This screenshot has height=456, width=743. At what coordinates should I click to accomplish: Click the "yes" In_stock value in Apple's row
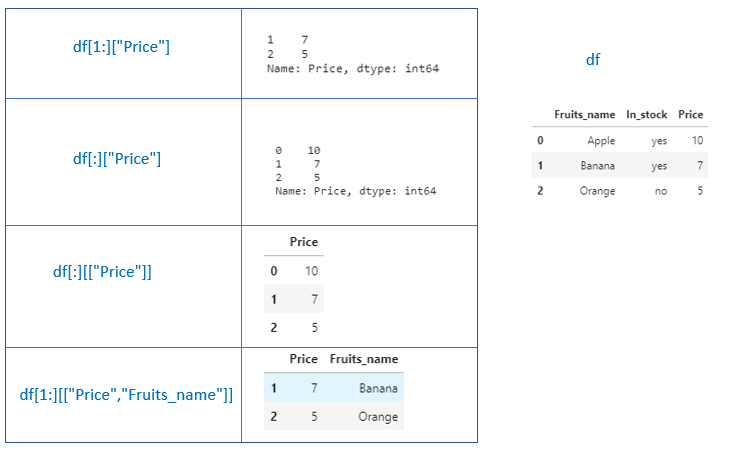click(x=658, y=141)
